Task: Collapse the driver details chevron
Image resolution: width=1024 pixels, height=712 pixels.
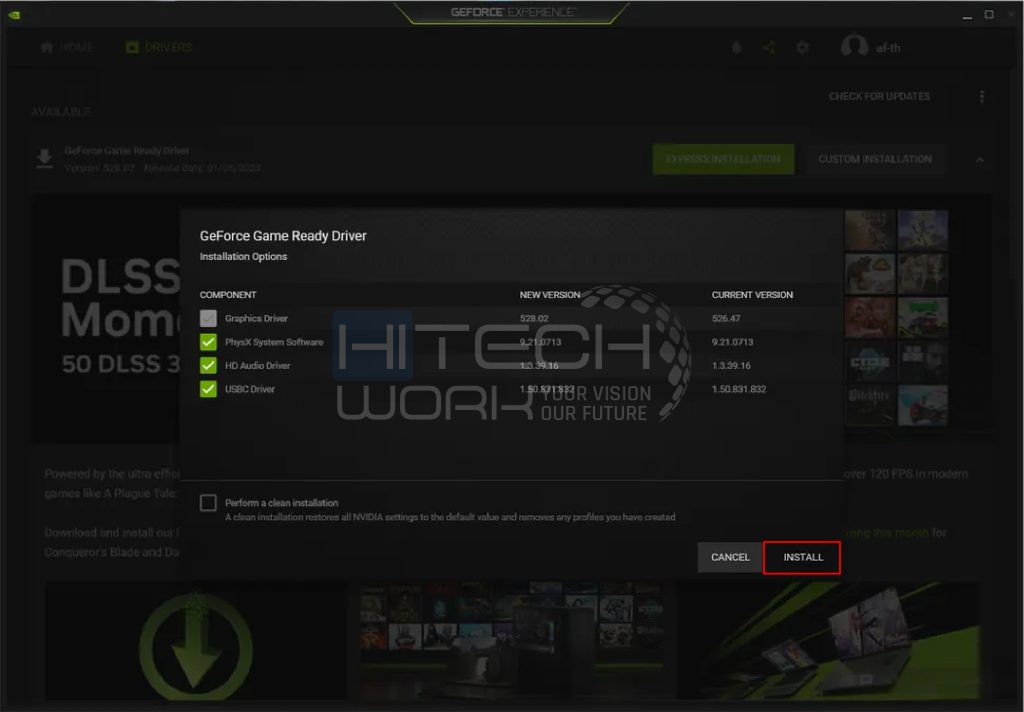Action: tap(980, 159)
